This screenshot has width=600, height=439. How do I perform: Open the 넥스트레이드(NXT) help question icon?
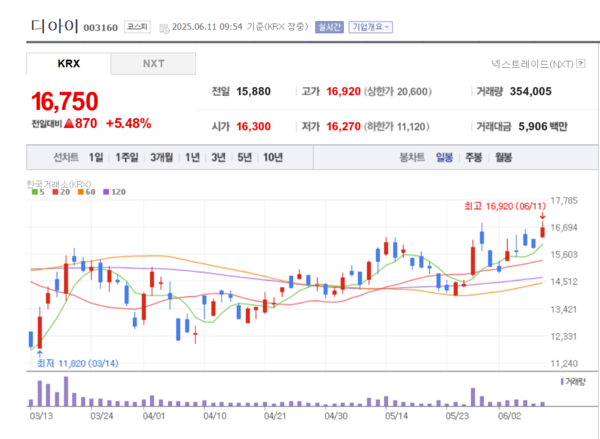click(x=581, y=64)
